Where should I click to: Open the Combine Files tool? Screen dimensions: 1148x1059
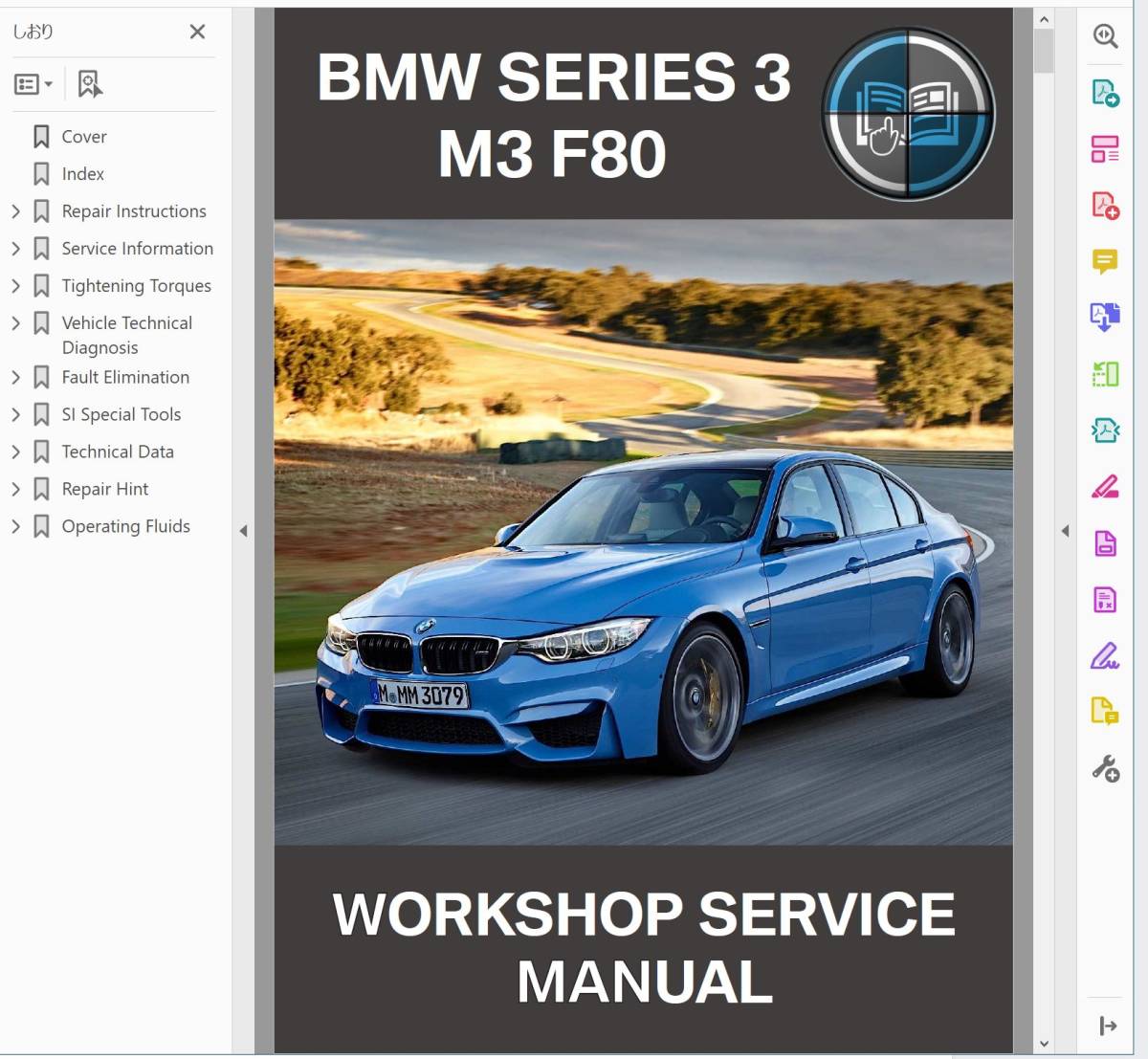[1106, 317]
